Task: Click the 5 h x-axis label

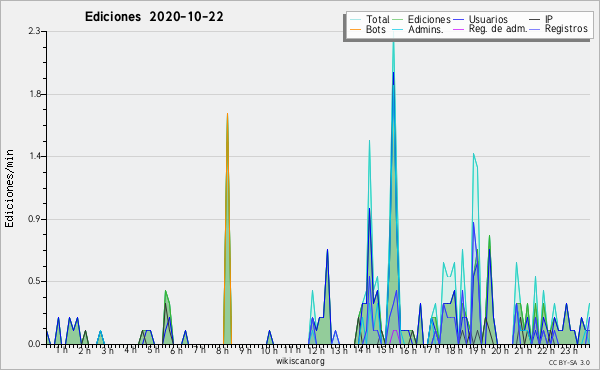Action: (x=153, y=350)
